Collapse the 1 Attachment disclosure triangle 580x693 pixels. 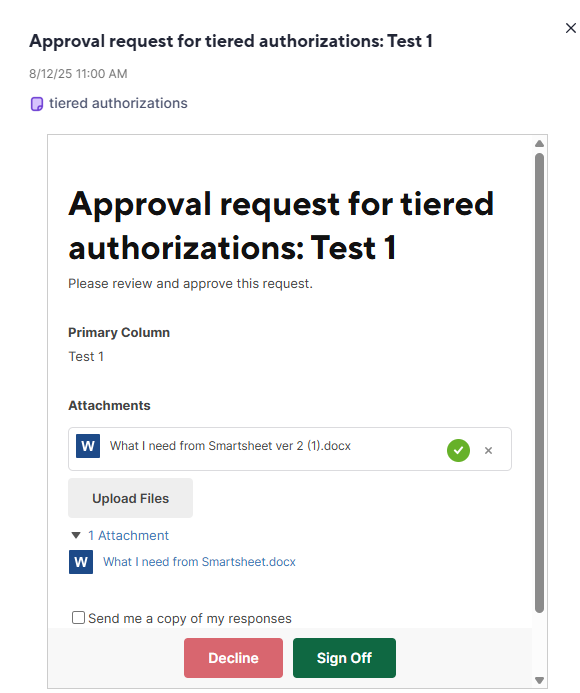pos(76,535)
